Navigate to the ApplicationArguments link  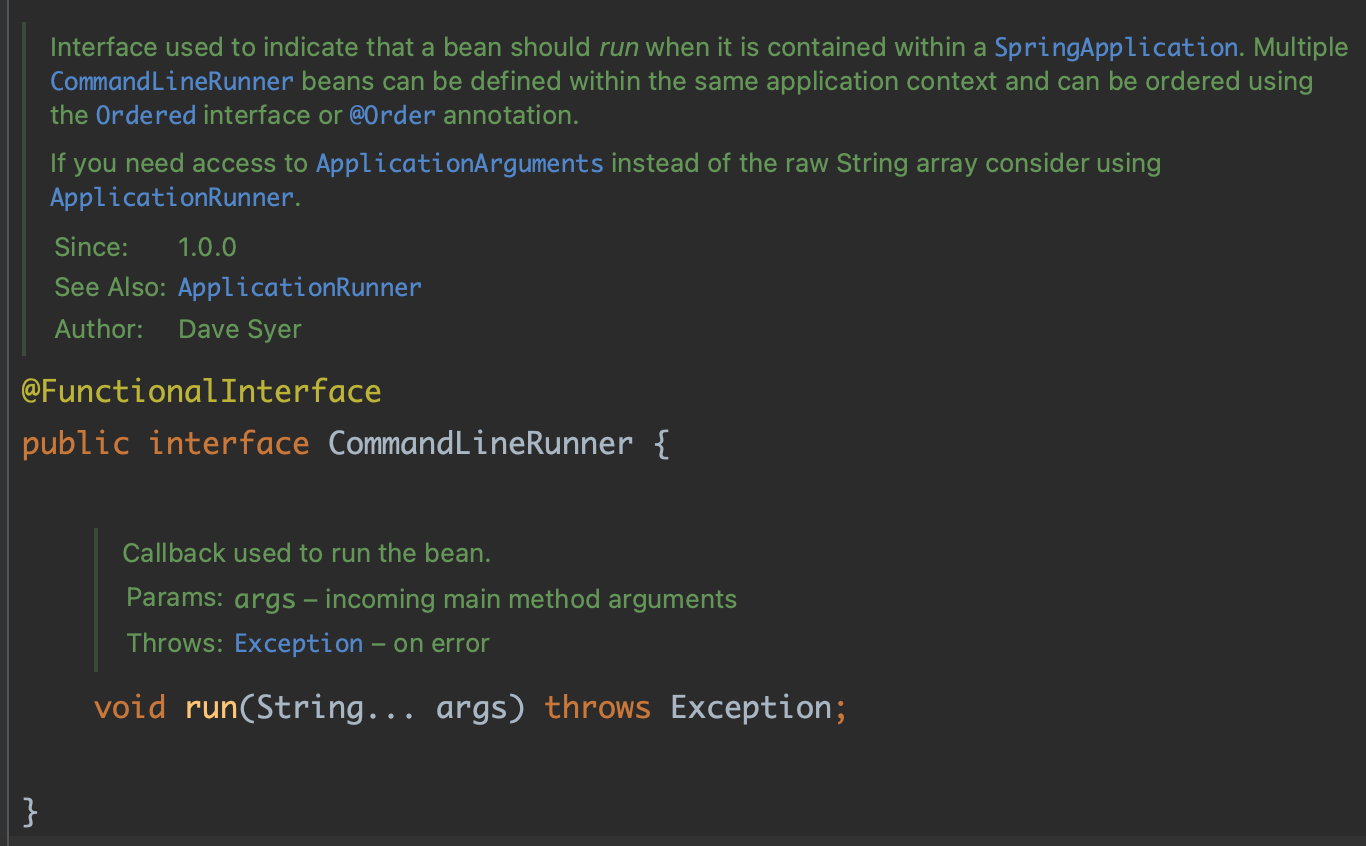coord(460,163)
